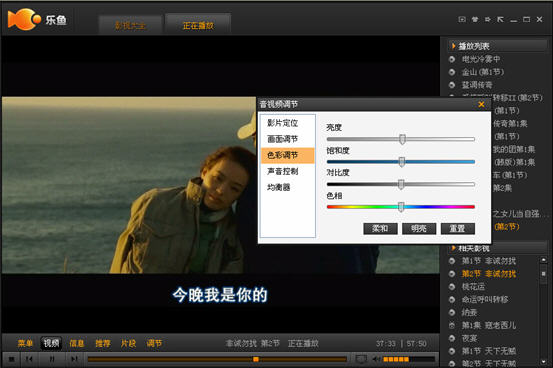553x368 pixels.
Task: Open the 菜单 menu
Action: (x=25, y=343)
